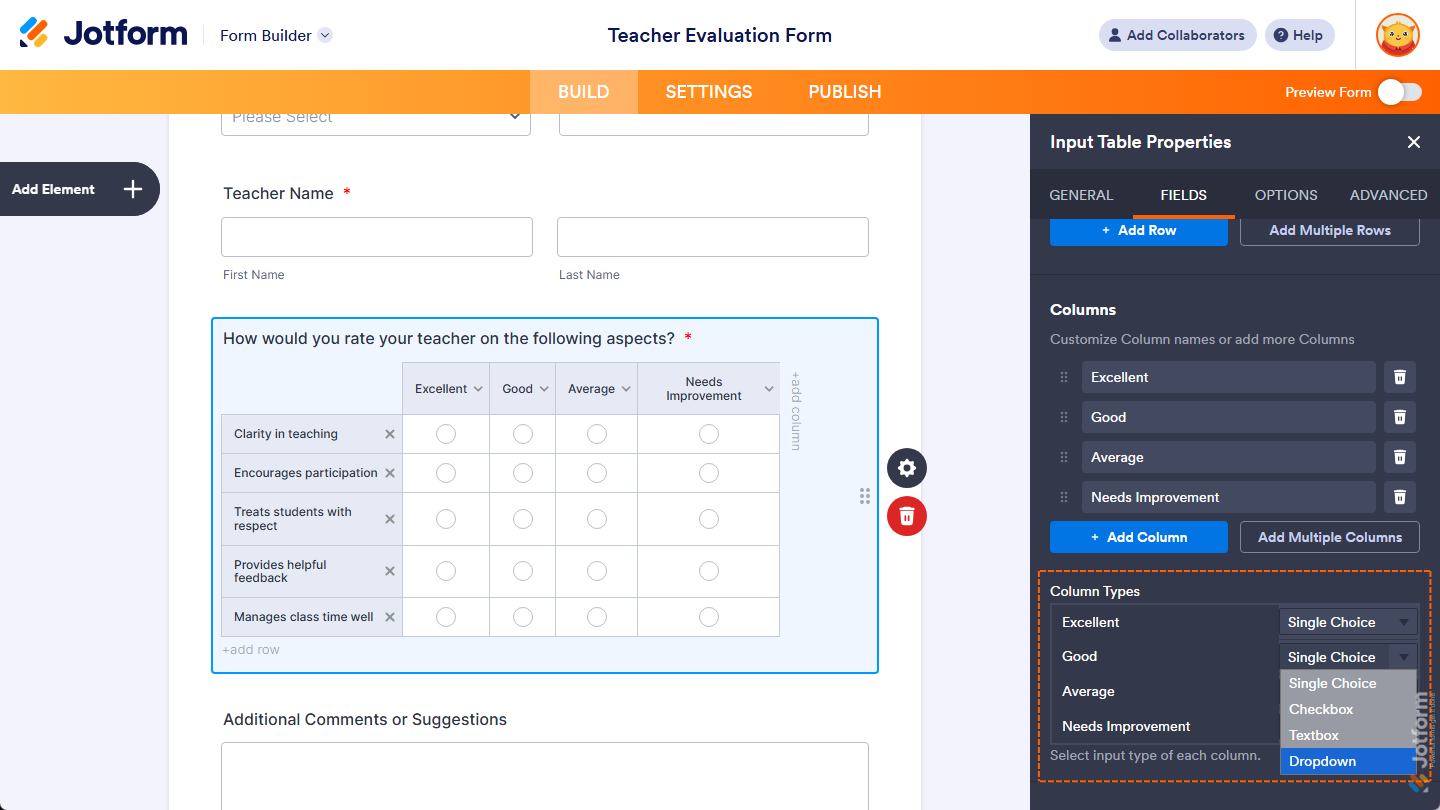
Task: Click the +add column link
Action: coord(796,411)
